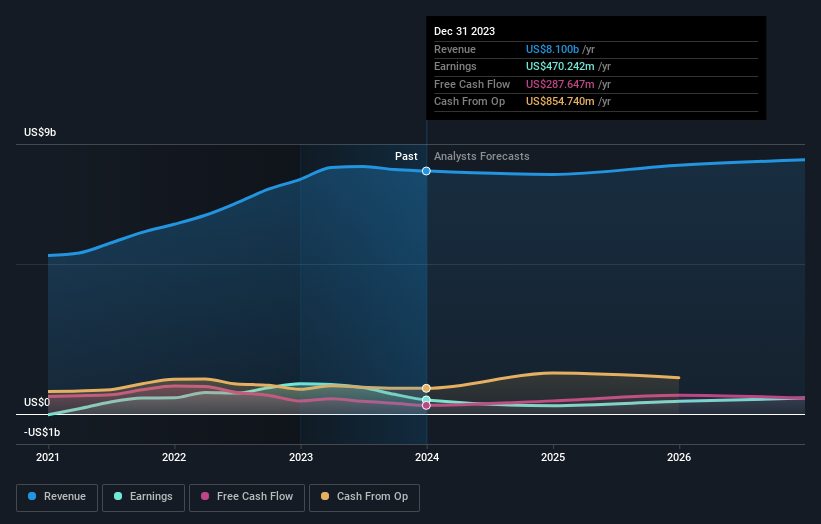Click the teal Earnings legend dot
821x524 pixels.
[118, 496]
